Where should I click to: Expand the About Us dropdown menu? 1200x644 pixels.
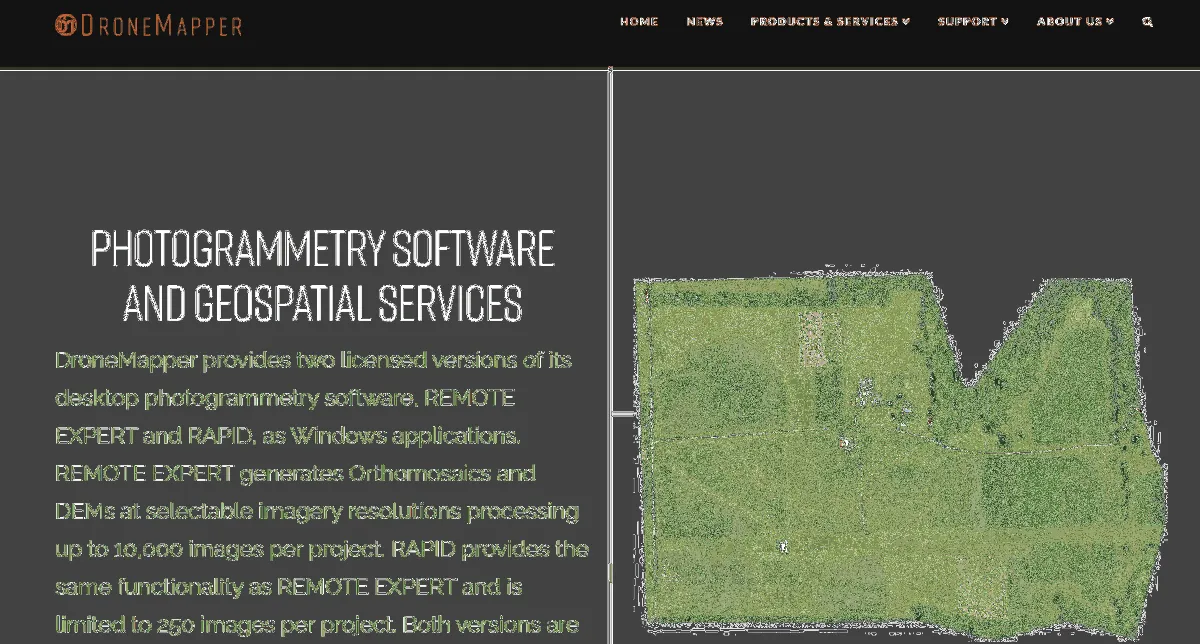1075,21
